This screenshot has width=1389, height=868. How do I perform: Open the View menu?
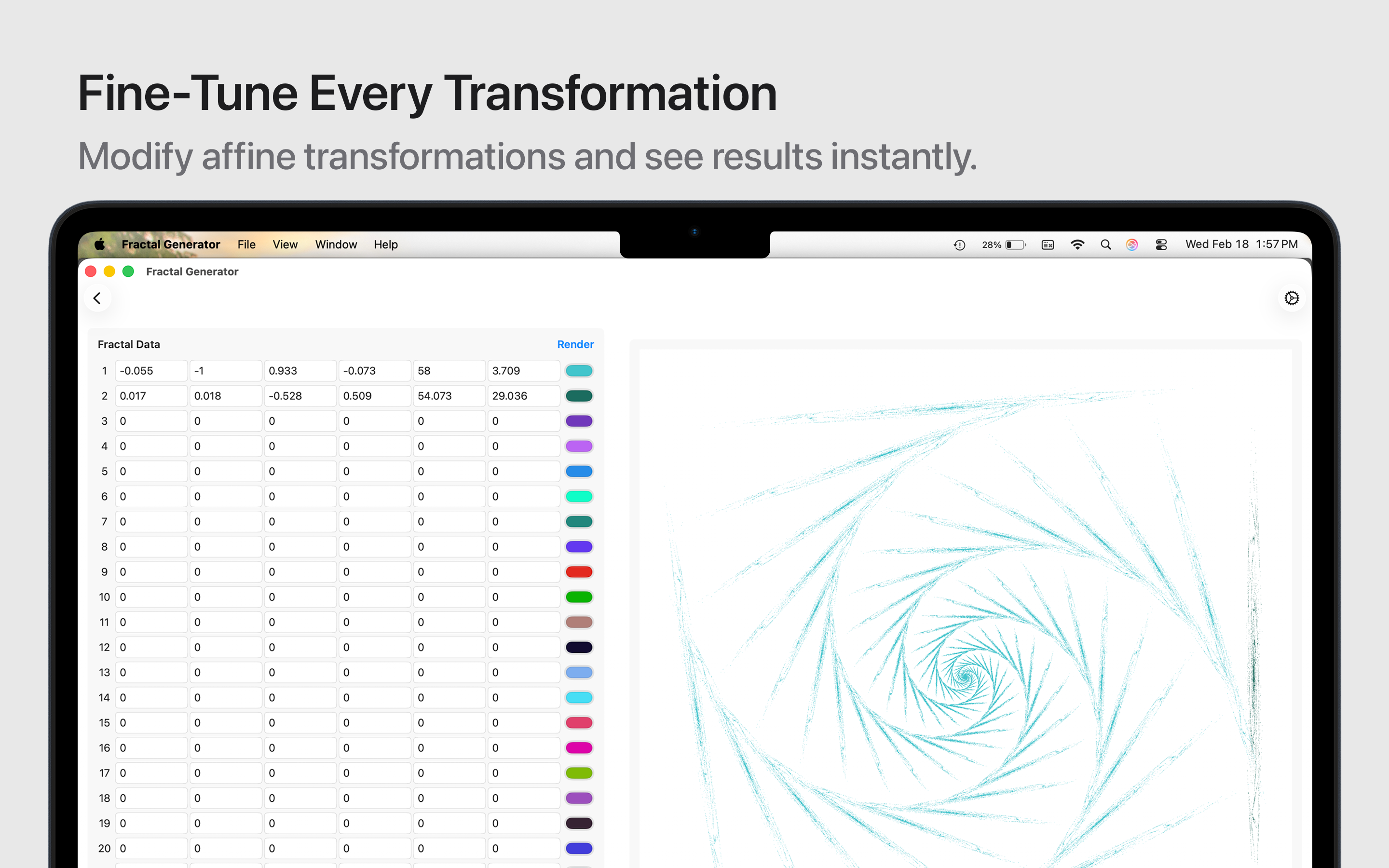coord(285,244)
